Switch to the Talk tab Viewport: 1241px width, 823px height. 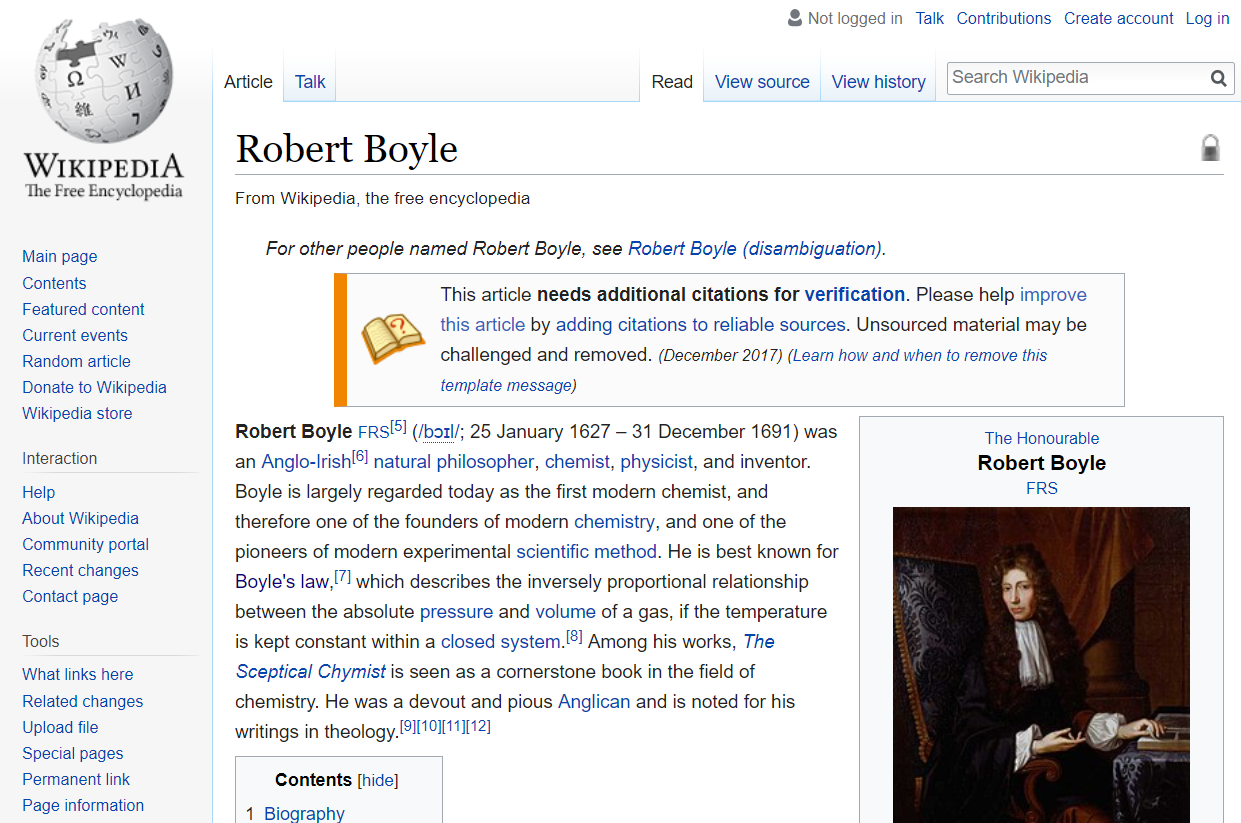tap(309, 82)
